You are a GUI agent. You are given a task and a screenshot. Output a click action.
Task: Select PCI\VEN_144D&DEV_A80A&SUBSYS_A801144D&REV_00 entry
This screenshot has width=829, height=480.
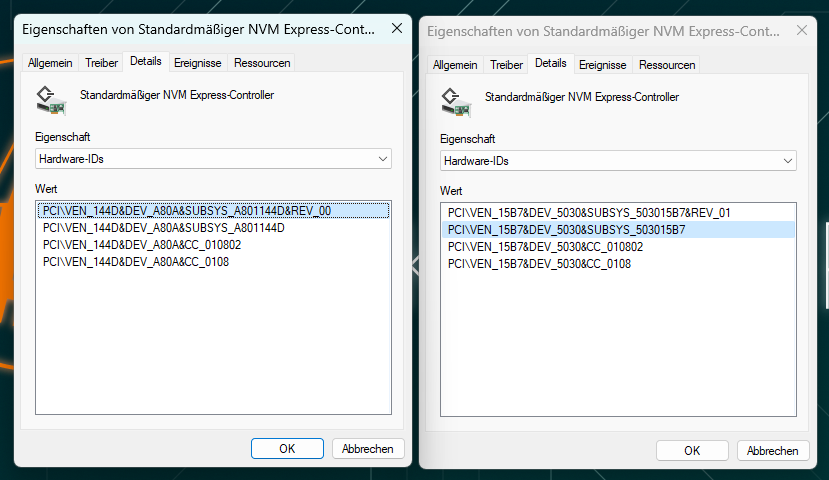click(x=214, y=211)
